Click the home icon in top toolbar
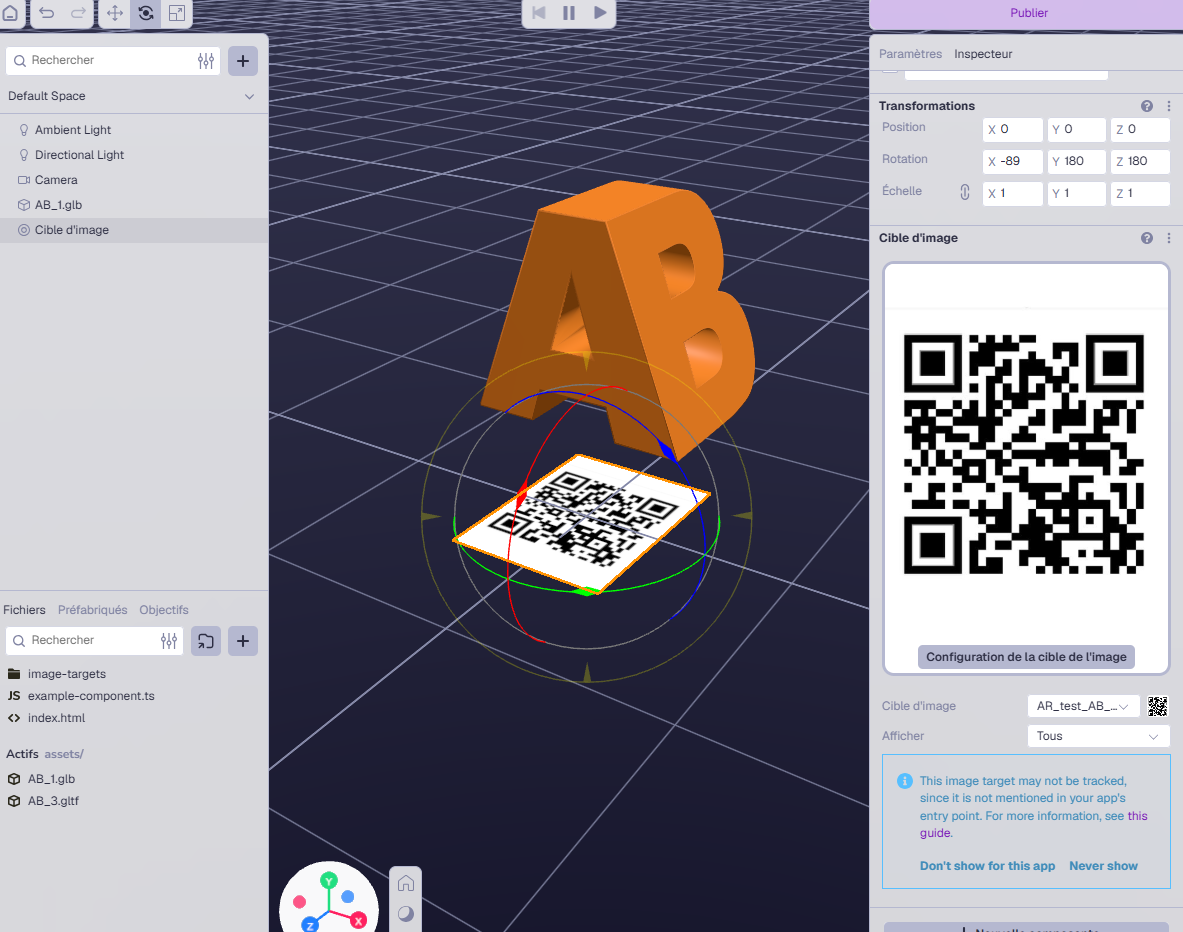The width and height of the screenshot is (1183, 932). click(11, 13)
